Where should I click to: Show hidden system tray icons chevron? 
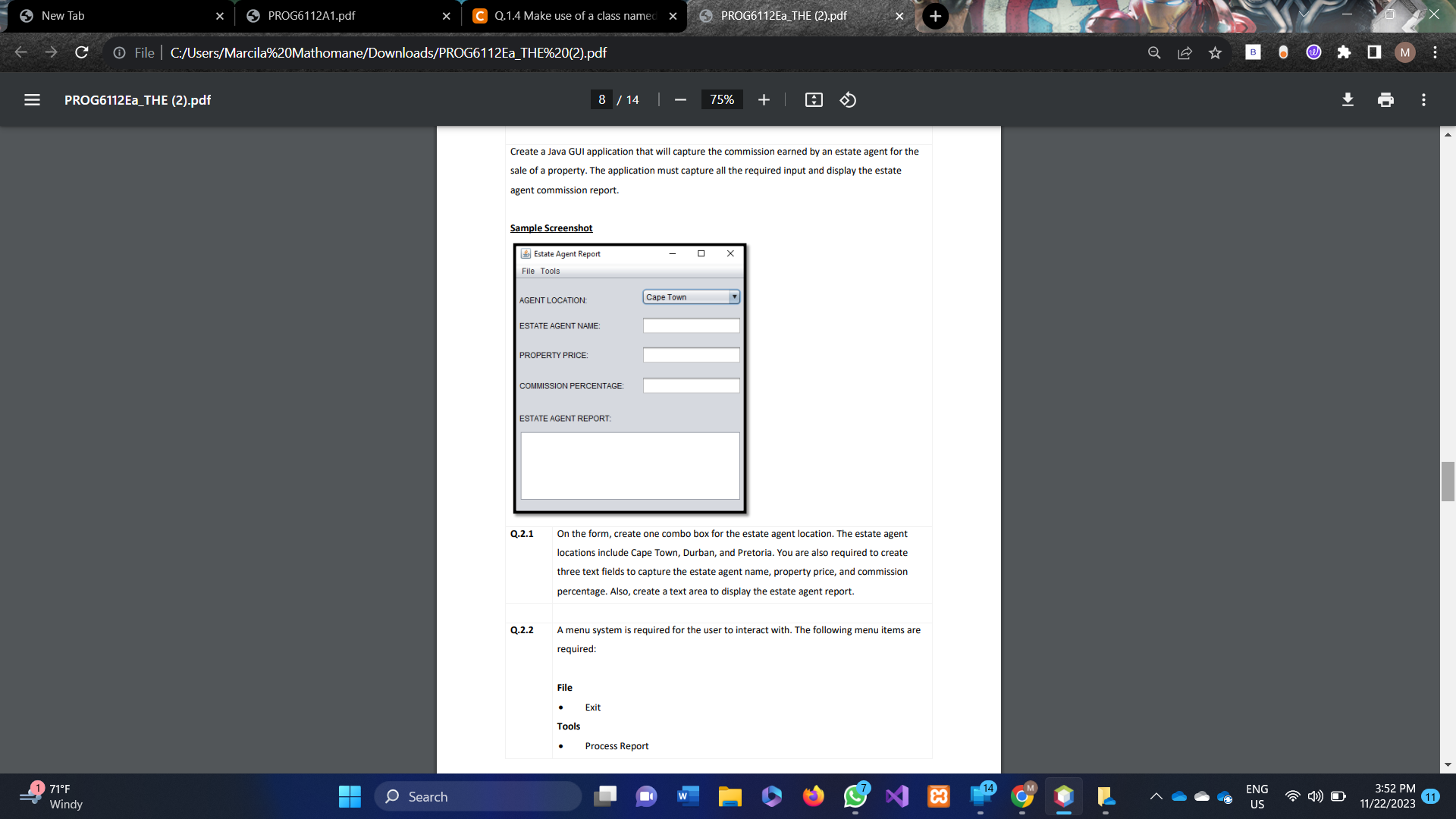1156,796
